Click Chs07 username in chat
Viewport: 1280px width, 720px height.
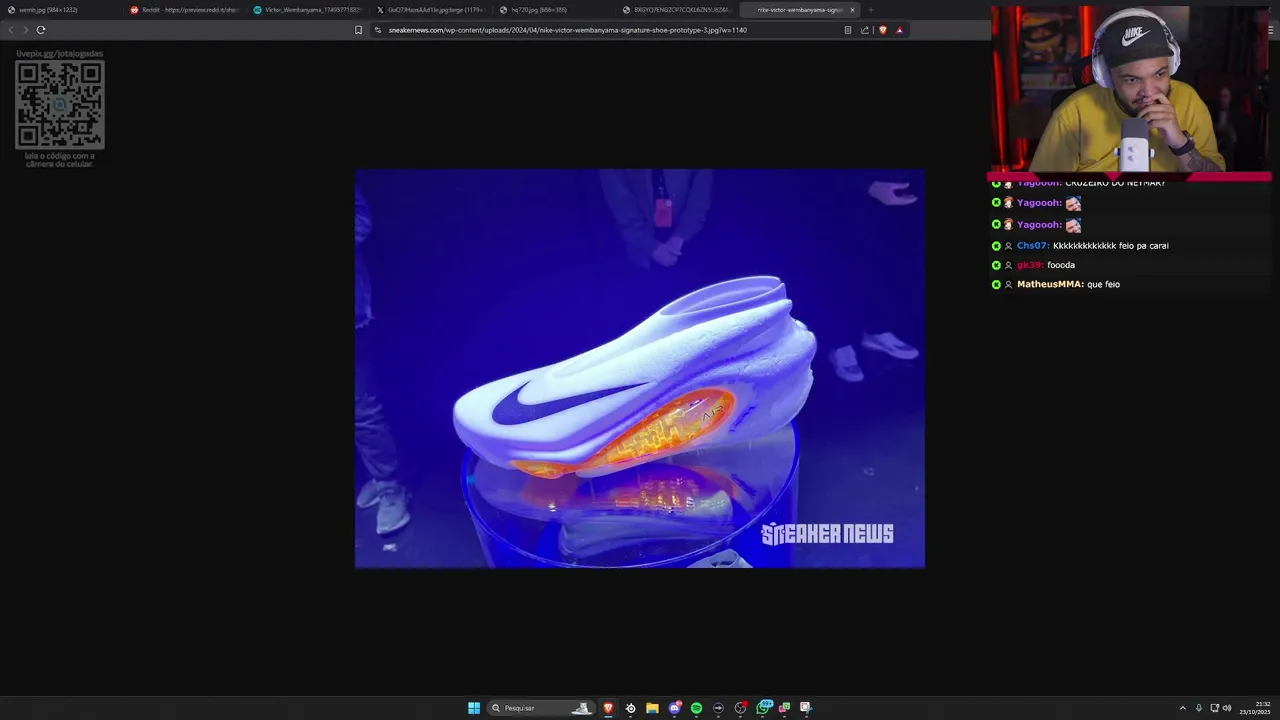(x=1033, y=246)
